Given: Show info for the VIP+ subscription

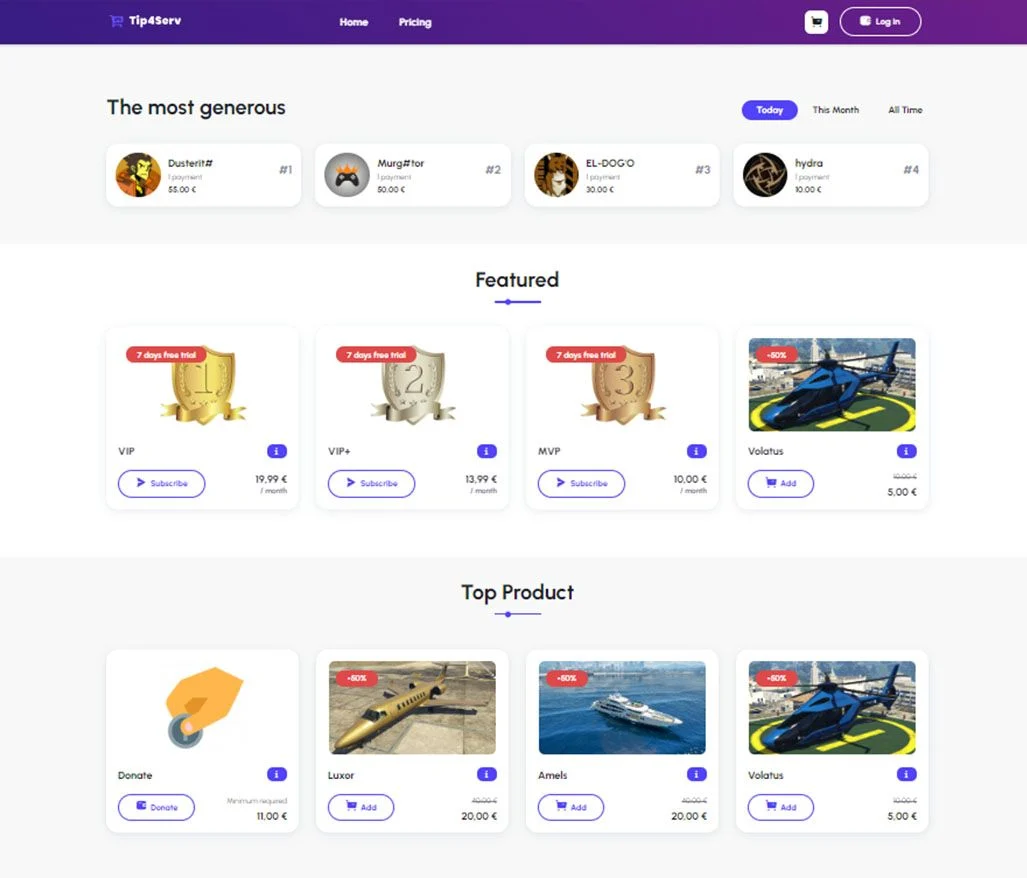Looking at the screenshot, I should point(487,451).
